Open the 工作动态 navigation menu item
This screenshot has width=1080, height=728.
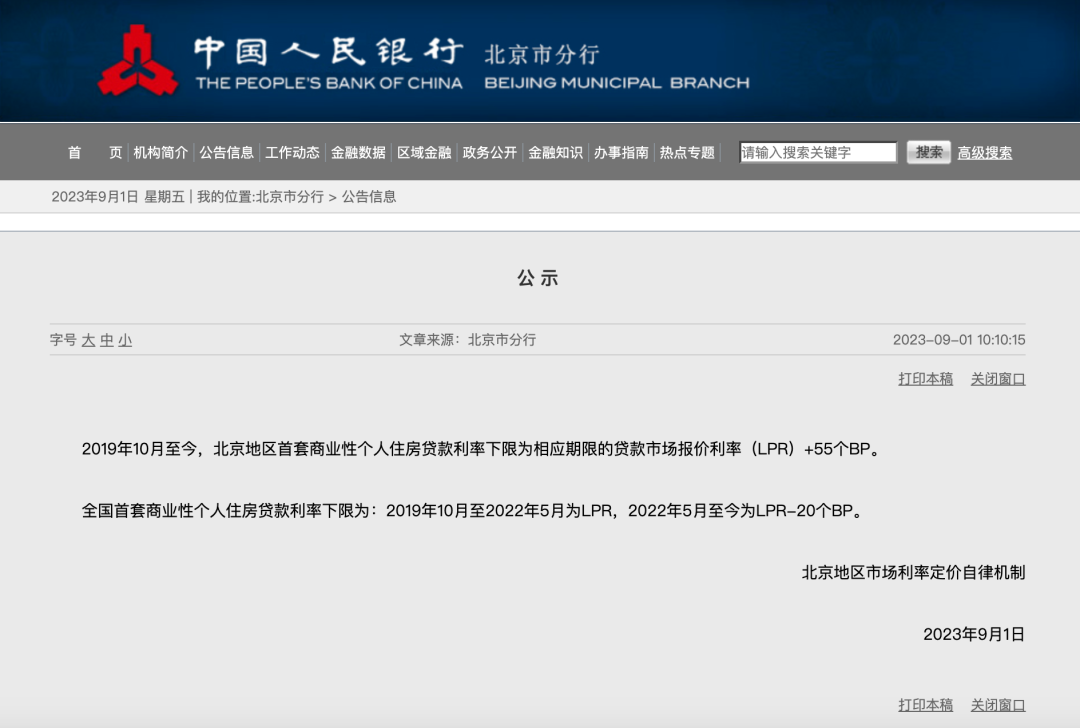293,152
